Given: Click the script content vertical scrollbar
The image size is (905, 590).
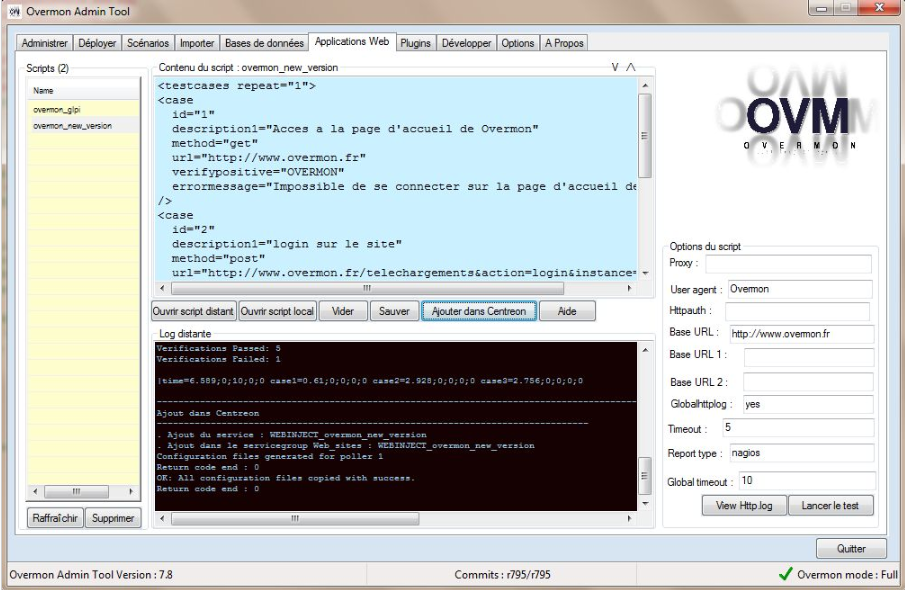Looking at the screenshot, I should (x=645, y=180).
